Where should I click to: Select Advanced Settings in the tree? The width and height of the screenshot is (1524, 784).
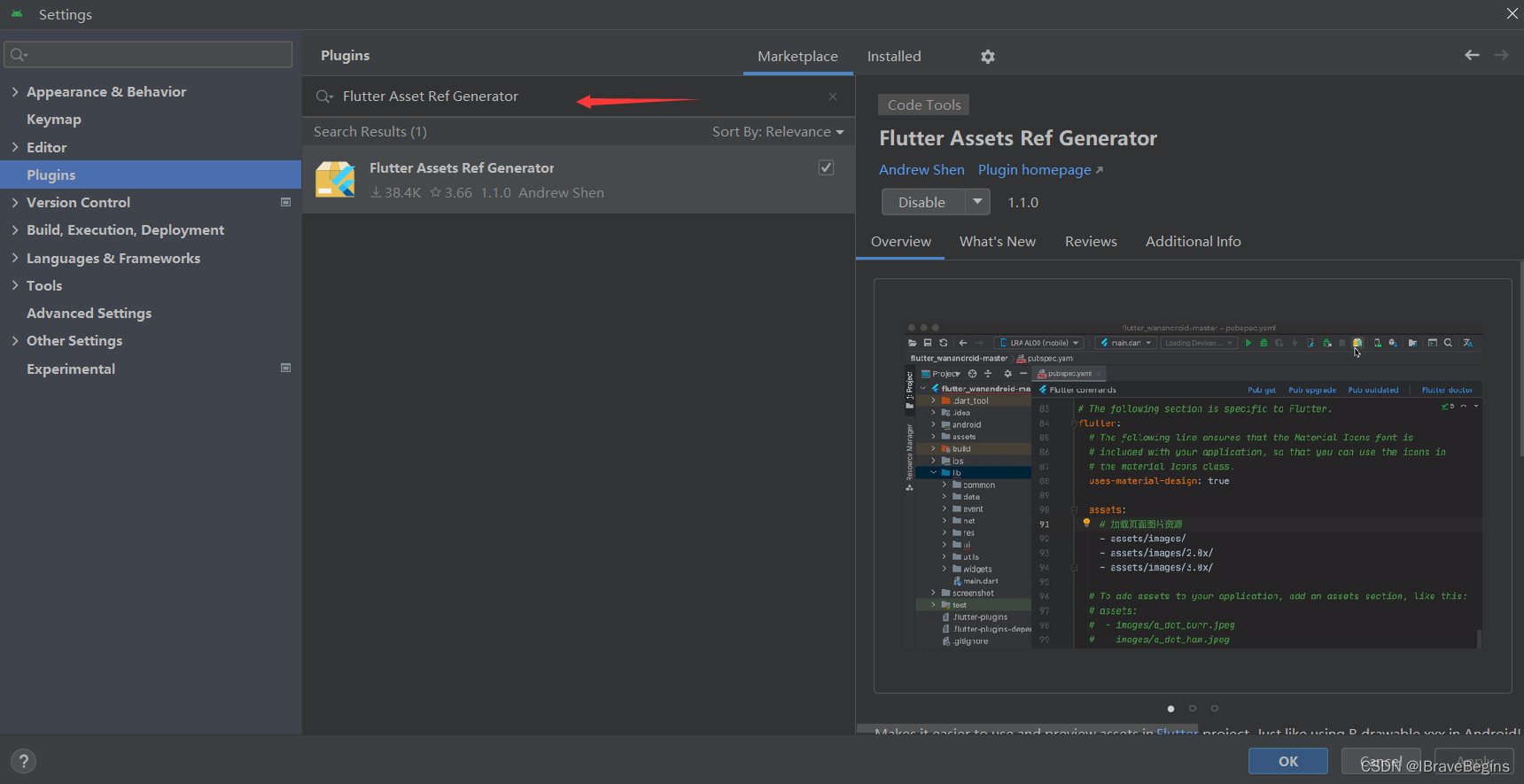89,313
